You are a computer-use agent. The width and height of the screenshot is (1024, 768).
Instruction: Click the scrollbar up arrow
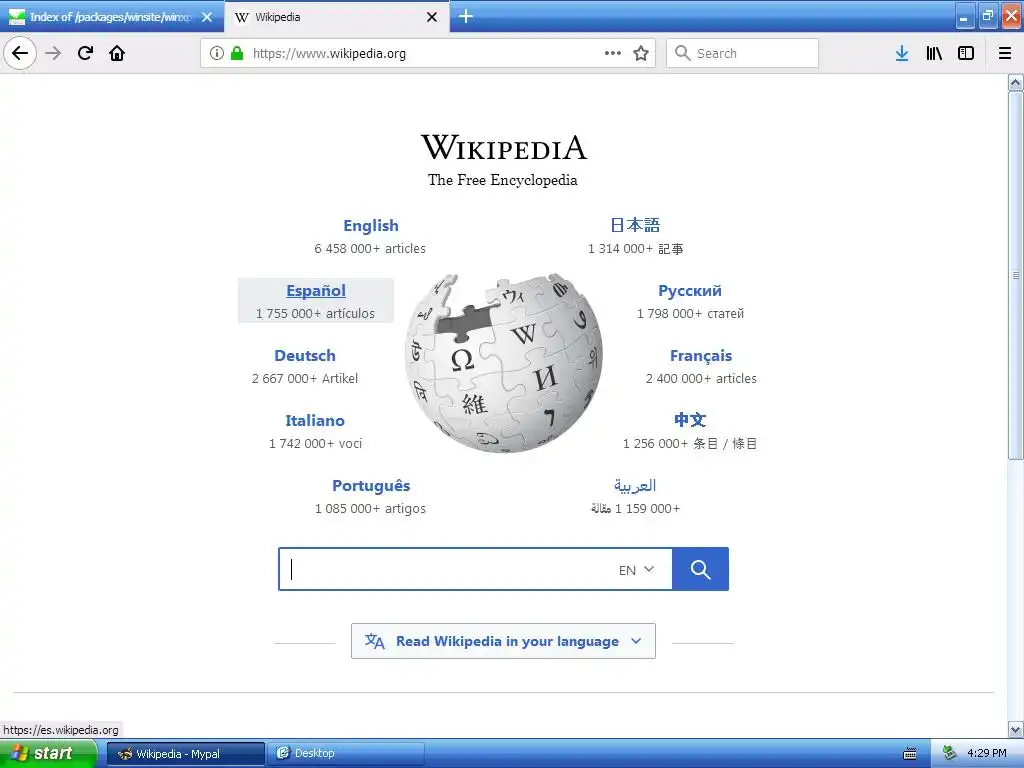1016,82
